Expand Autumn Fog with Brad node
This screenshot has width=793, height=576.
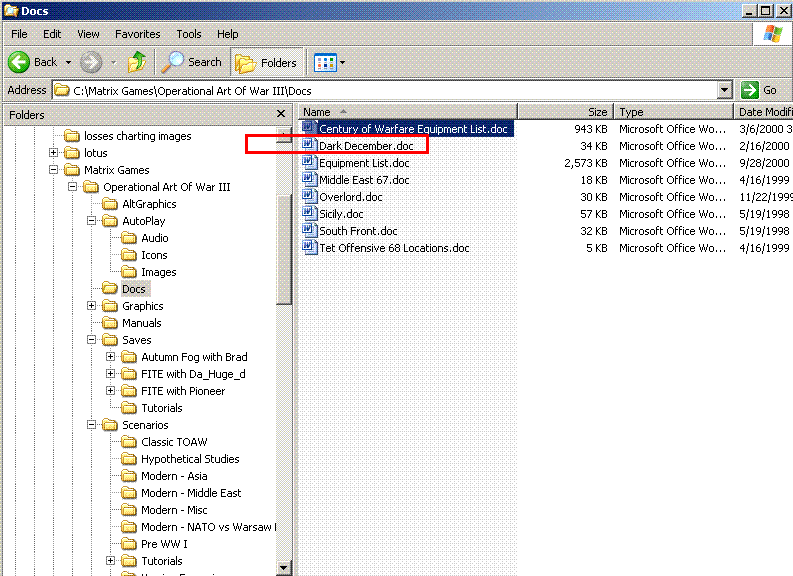[111, 357]
